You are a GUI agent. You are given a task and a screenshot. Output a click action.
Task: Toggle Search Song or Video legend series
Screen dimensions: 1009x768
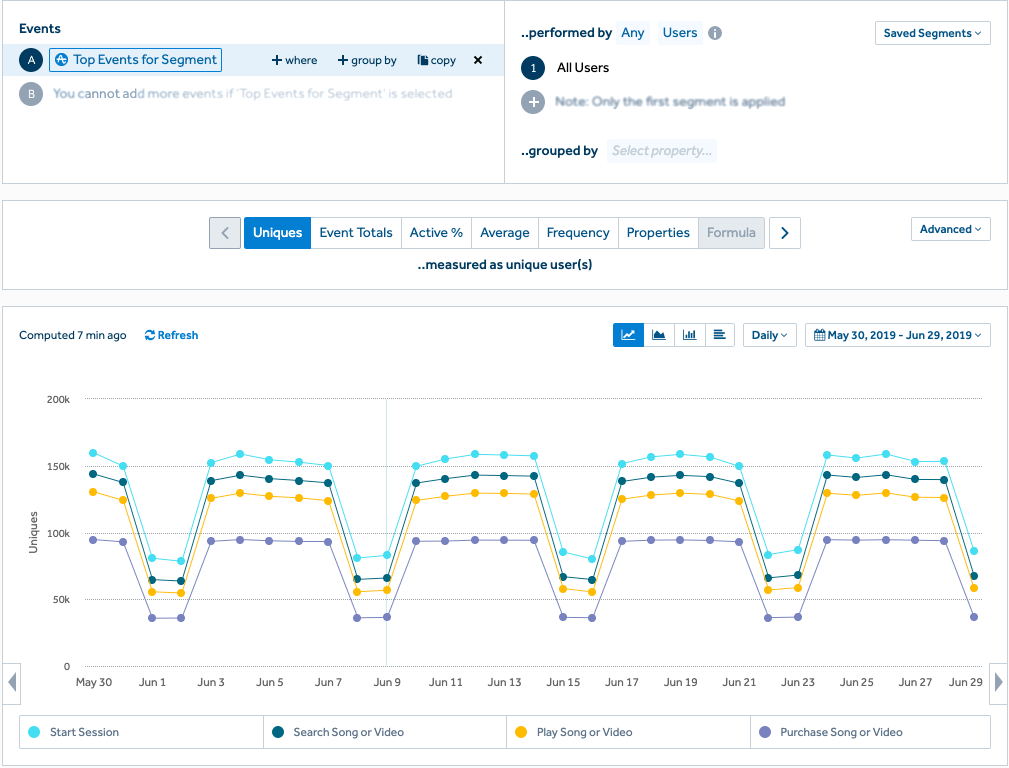coord(348,732)
